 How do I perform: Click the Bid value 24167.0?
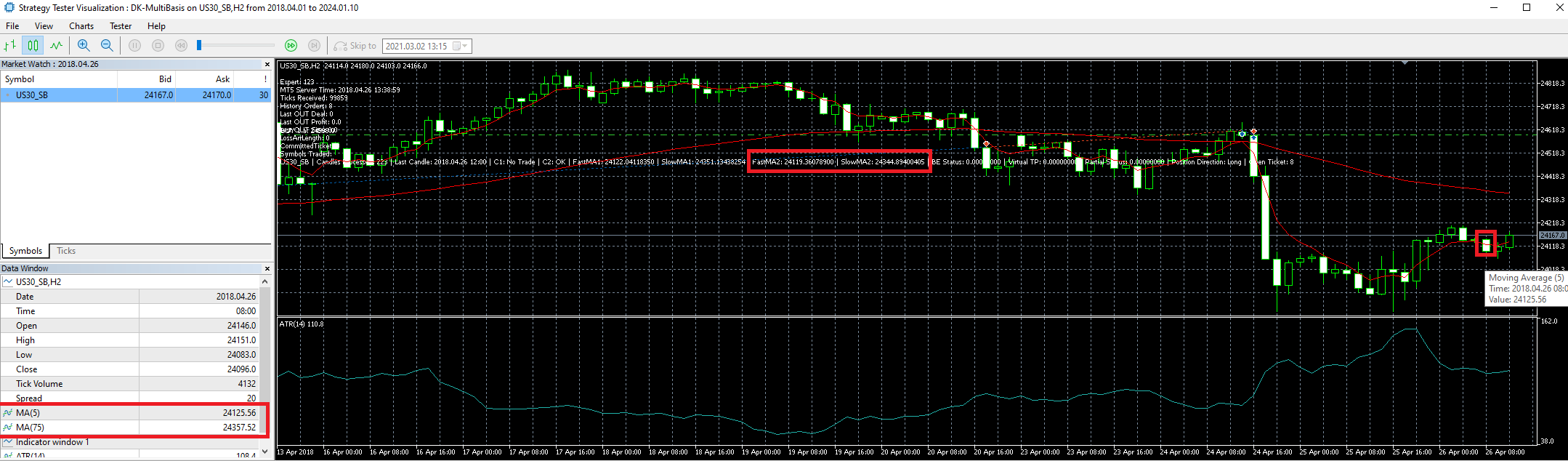click(158, 95)
